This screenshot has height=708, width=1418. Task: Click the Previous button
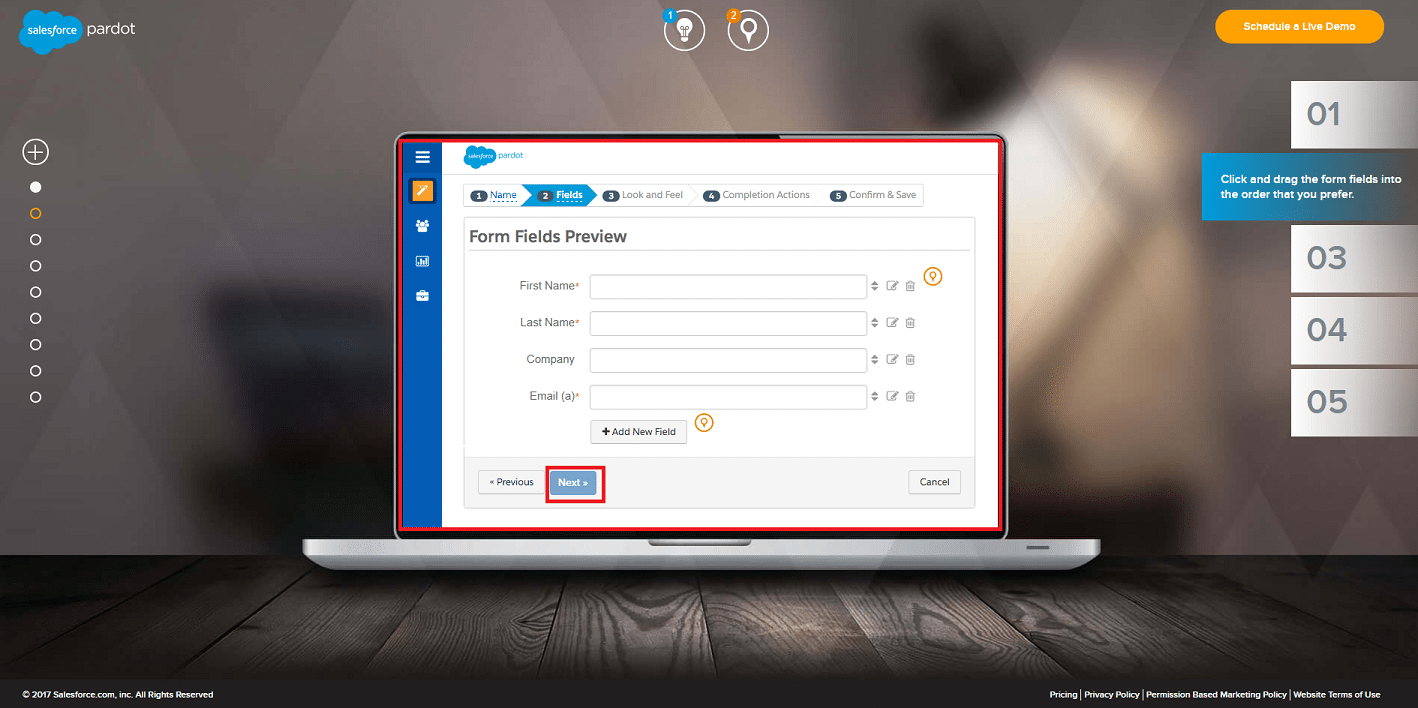point(511,482)
